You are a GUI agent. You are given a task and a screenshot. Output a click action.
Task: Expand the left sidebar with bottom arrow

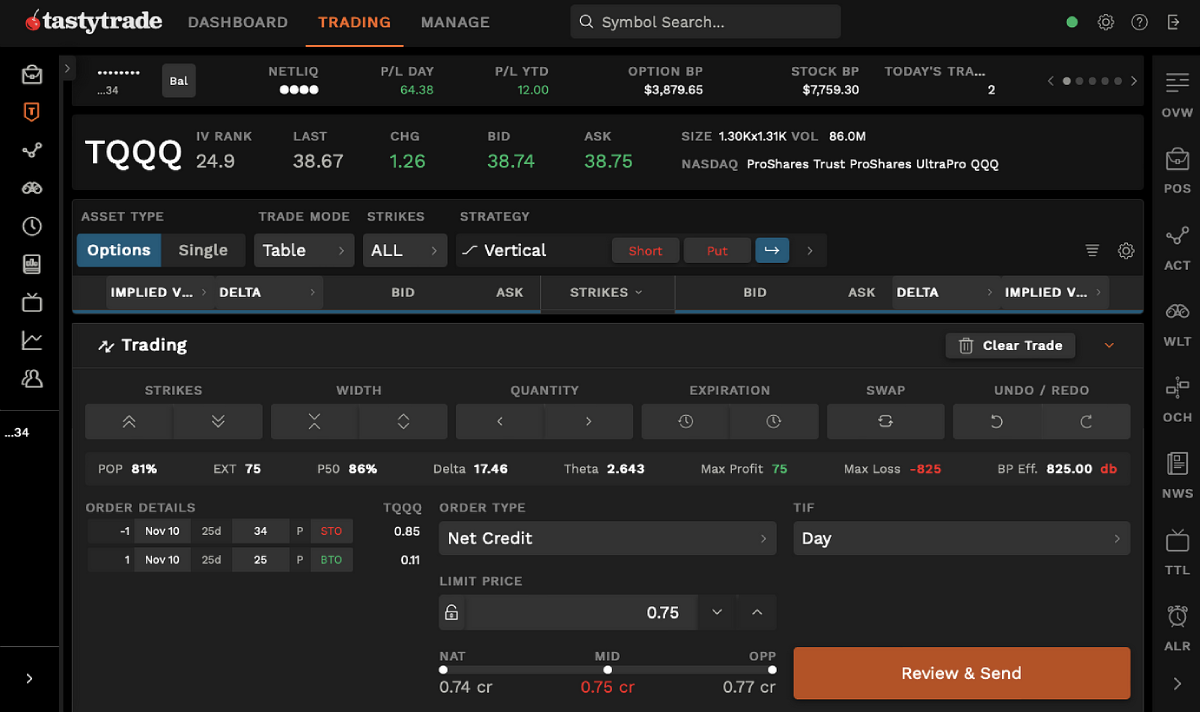tap(30, 678)
